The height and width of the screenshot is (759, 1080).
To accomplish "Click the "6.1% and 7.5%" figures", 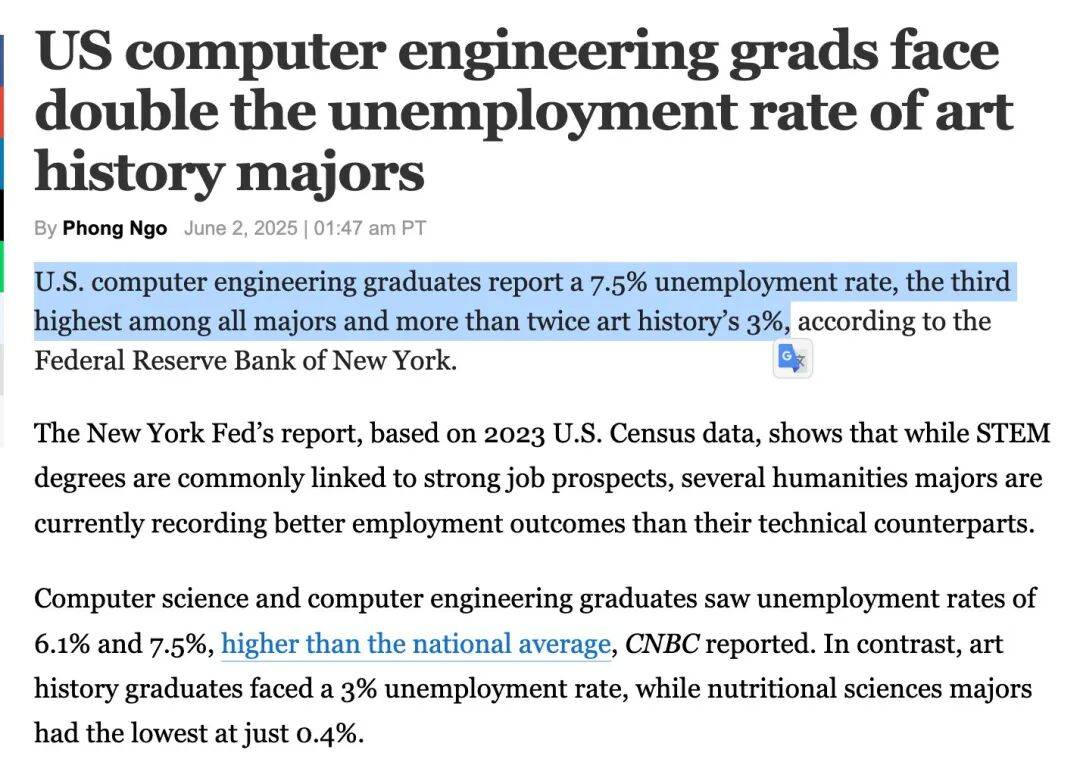I will pos(123,643).
